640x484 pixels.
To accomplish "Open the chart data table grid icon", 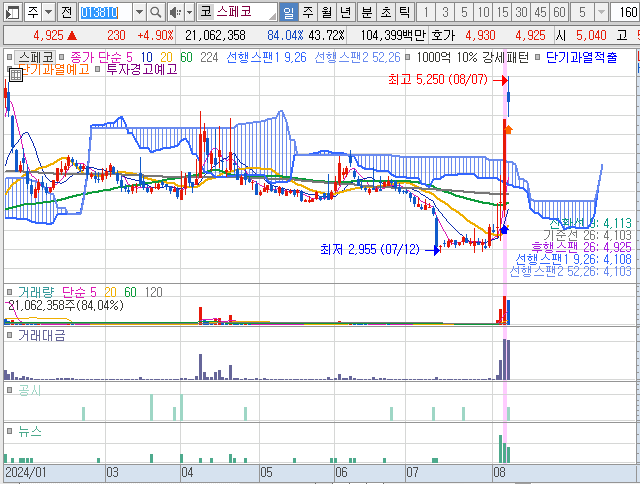I will pyautogui.click(x=16, y=75).
